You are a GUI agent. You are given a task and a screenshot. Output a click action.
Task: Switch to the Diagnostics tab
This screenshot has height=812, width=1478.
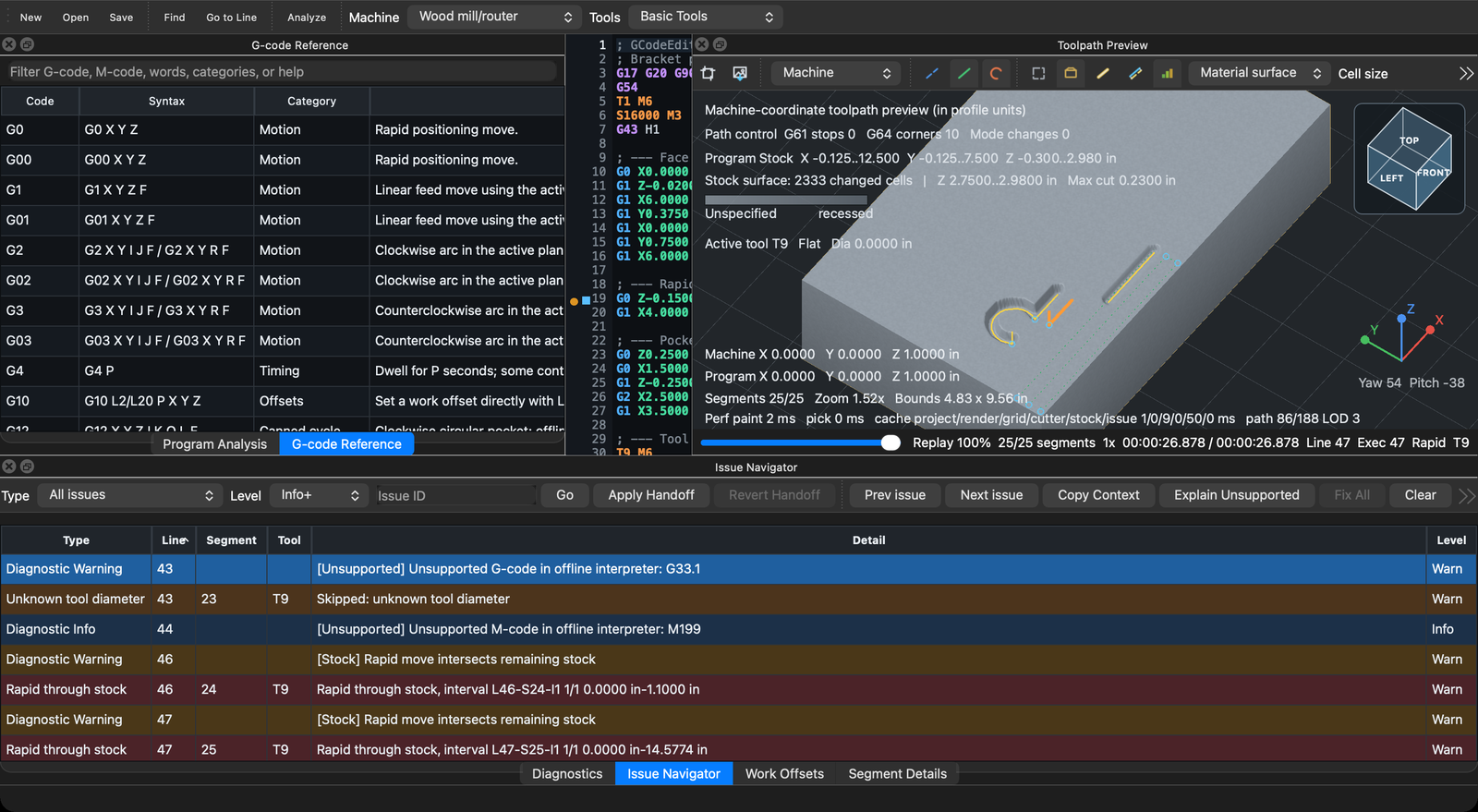click(x=567, y=774)
